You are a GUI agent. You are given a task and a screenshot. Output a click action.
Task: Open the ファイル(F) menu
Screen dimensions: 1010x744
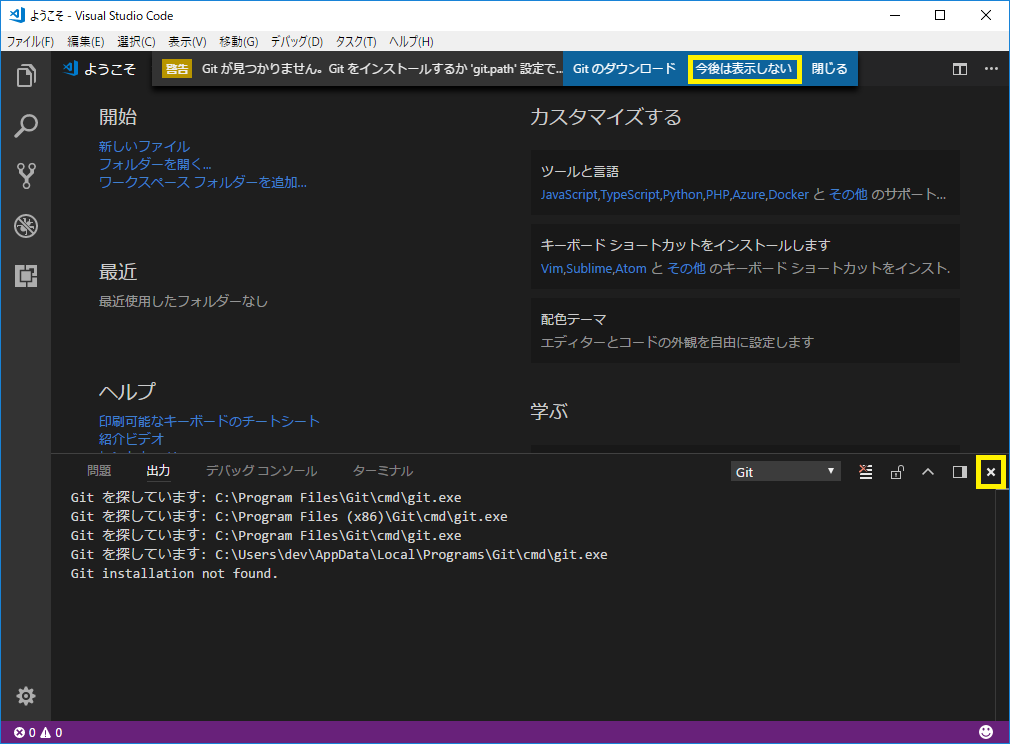click(30, 42)
